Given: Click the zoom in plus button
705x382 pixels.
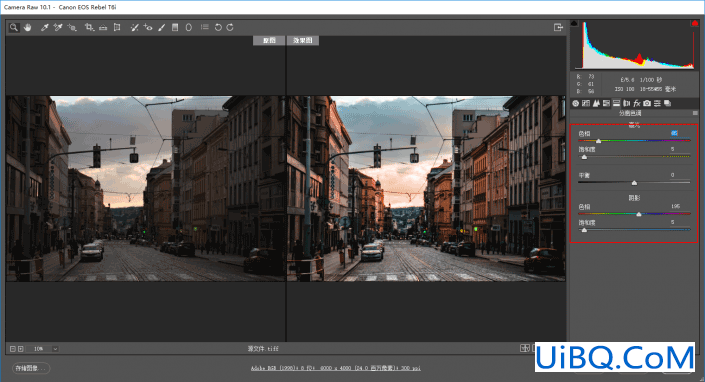Looking at the screenshot, I should pyautogui.click(x=20, y=349).
